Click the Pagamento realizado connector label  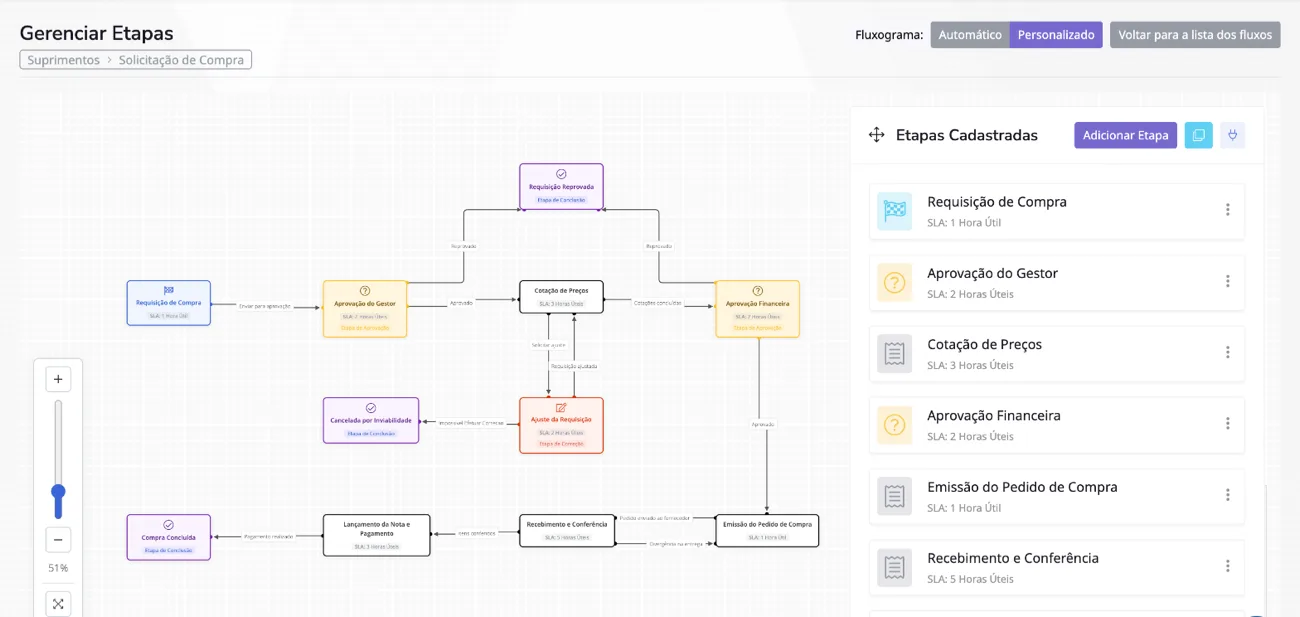pyautogui.click(x=269, y=537)
